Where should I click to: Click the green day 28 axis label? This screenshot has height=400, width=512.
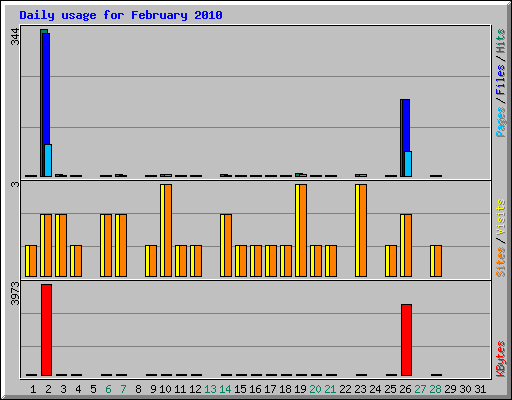(x=435, y=389)
